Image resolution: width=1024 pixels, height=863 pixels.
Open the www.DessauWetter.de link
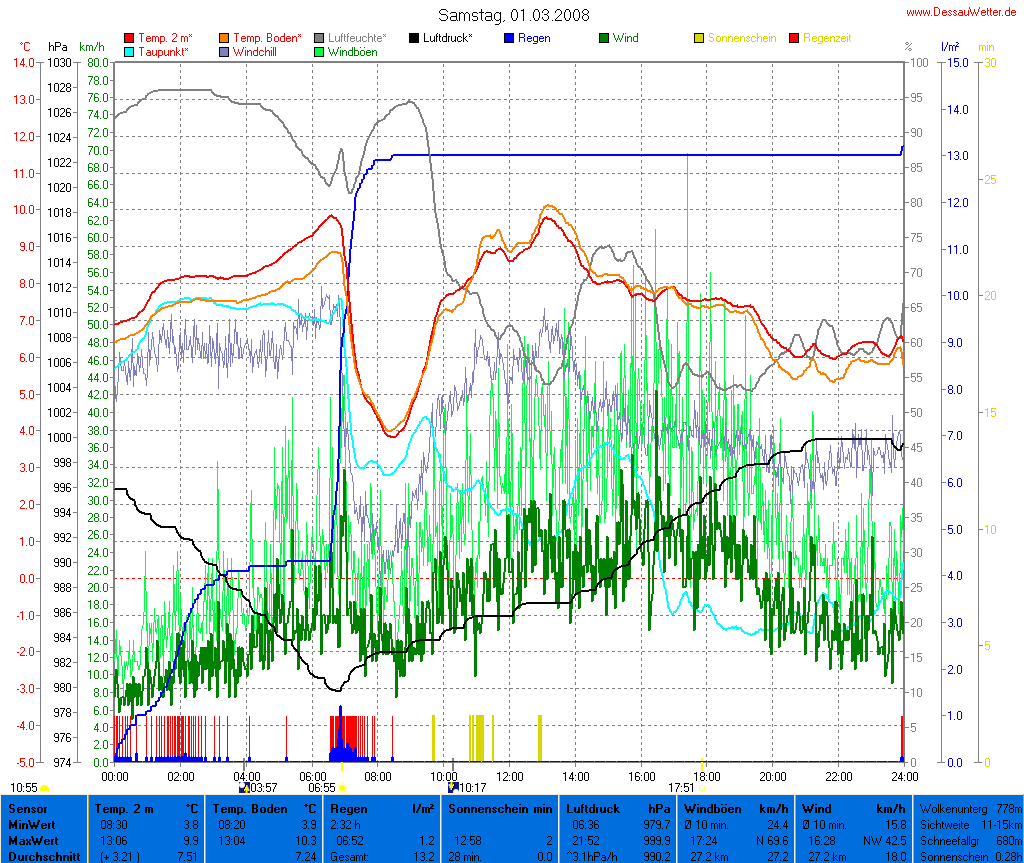click(x=963, y=12)
